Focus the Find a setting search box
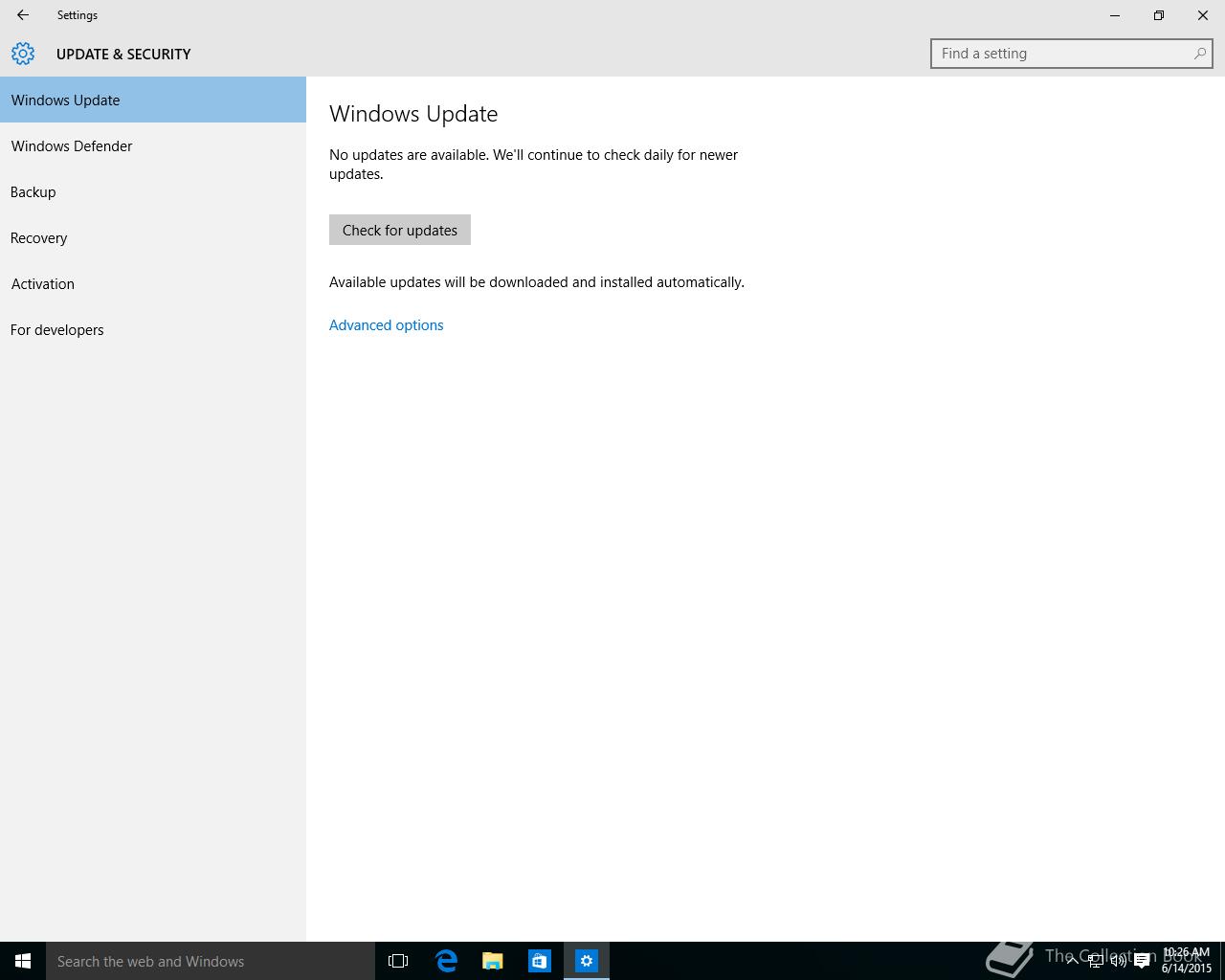This screenshot has width=1225, height=980. pos(1071,54)
